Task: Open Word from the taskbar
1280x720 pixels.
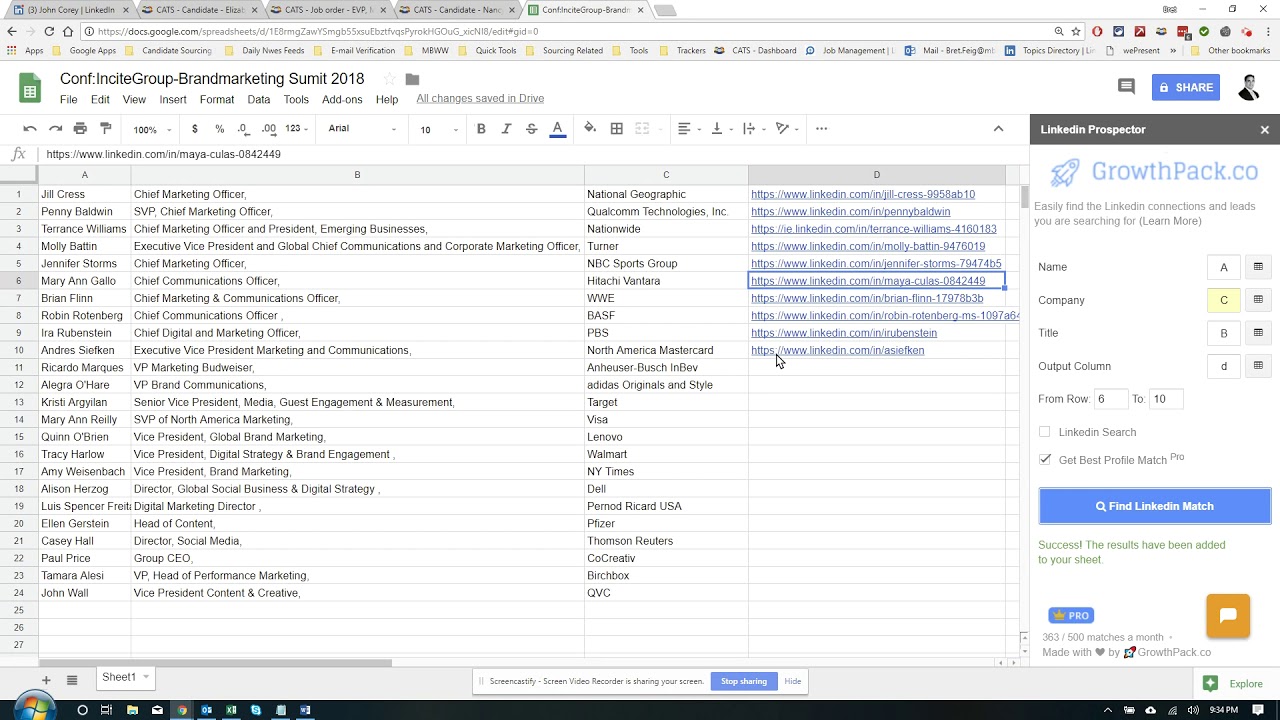Action: click(x=305, y=710)
